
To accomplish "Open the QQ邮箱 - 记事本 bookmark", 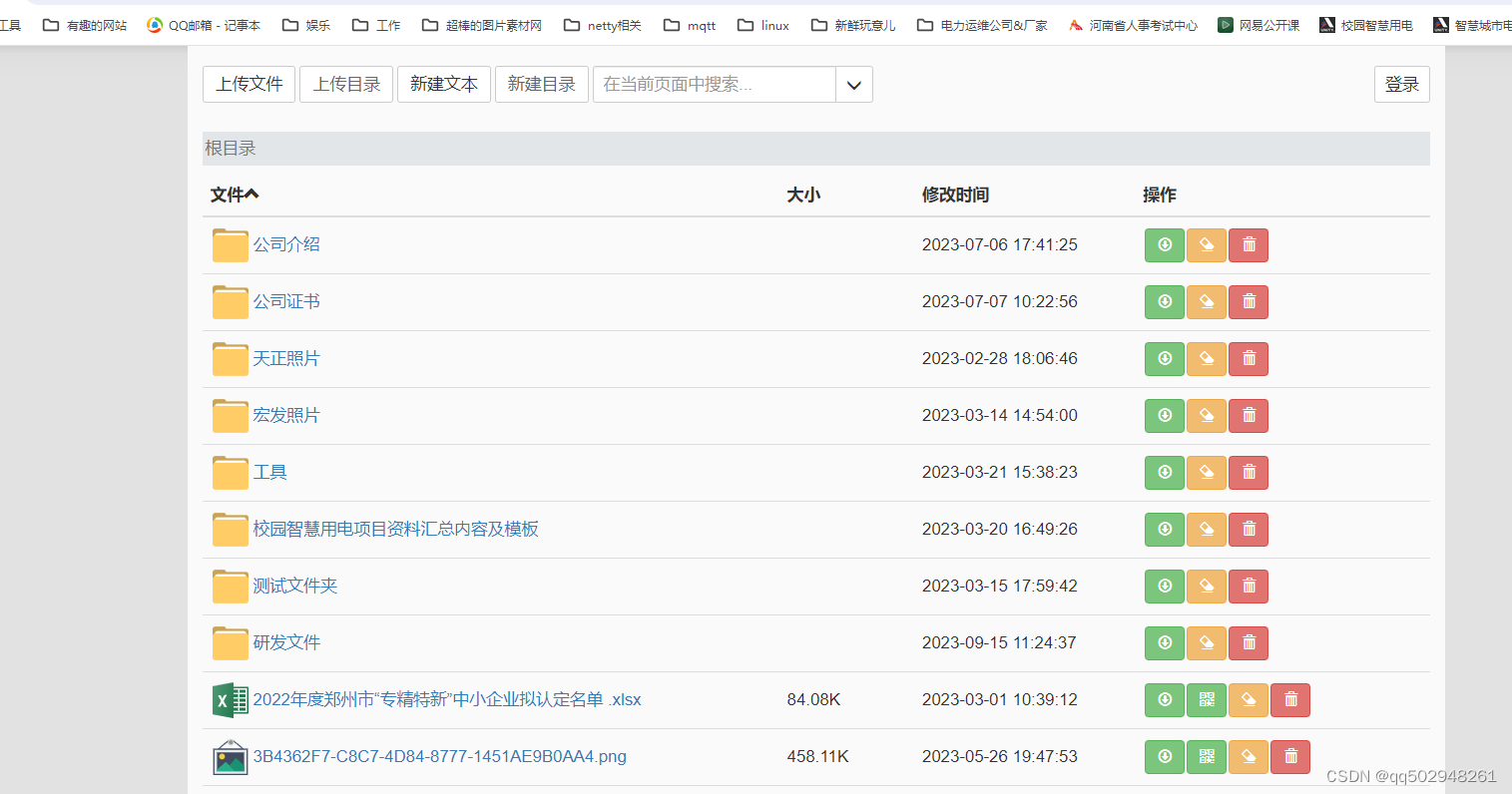I will pyautogui.click(x=204, y=25).
